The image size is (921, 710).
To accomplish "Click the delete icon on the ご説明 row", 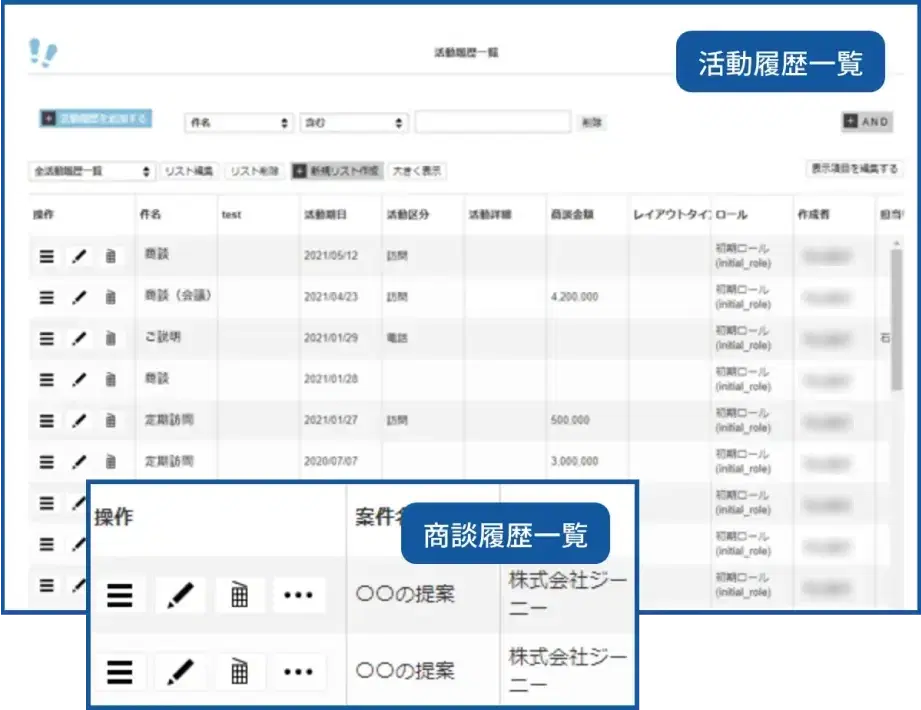I will (x=109, y=338).
